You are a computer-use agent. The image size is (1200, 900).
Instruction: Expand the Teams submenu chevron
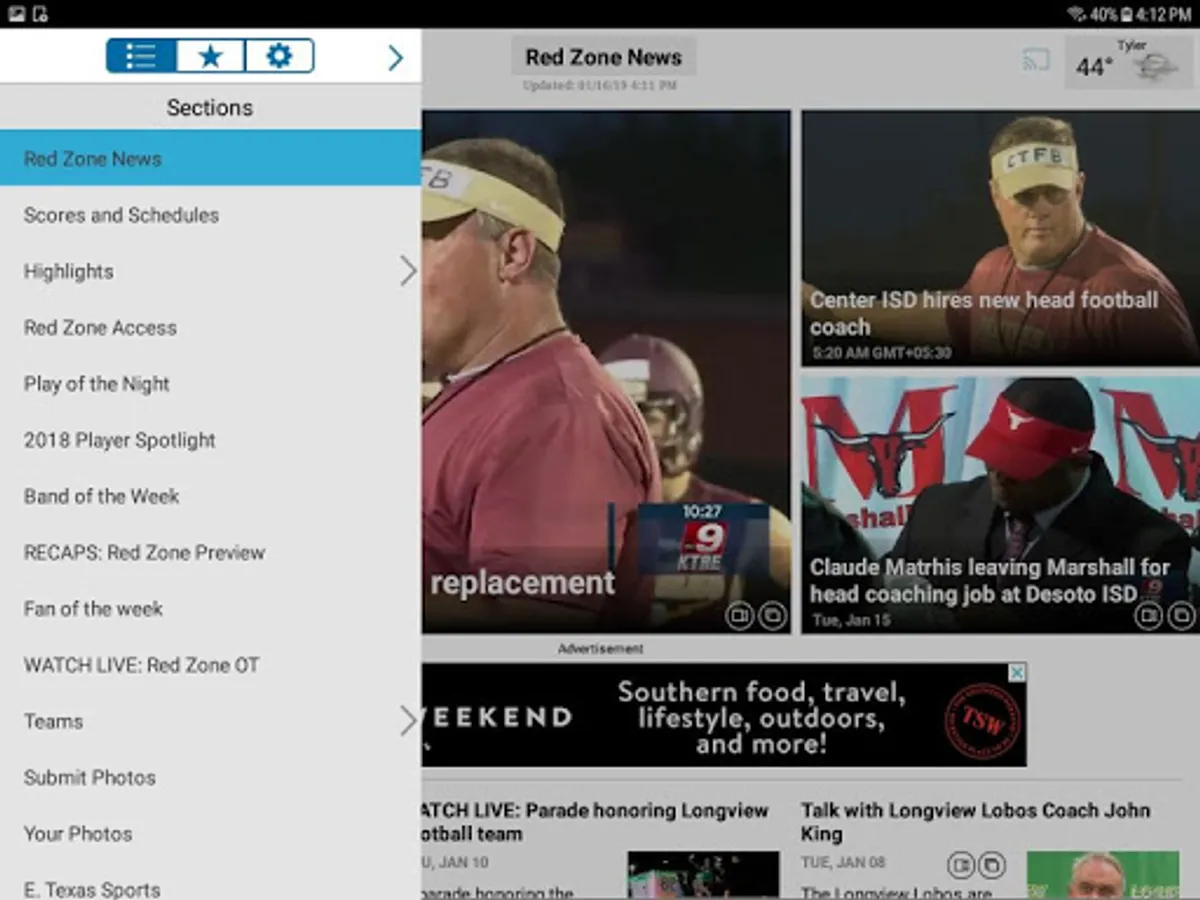tap(407, 721)
